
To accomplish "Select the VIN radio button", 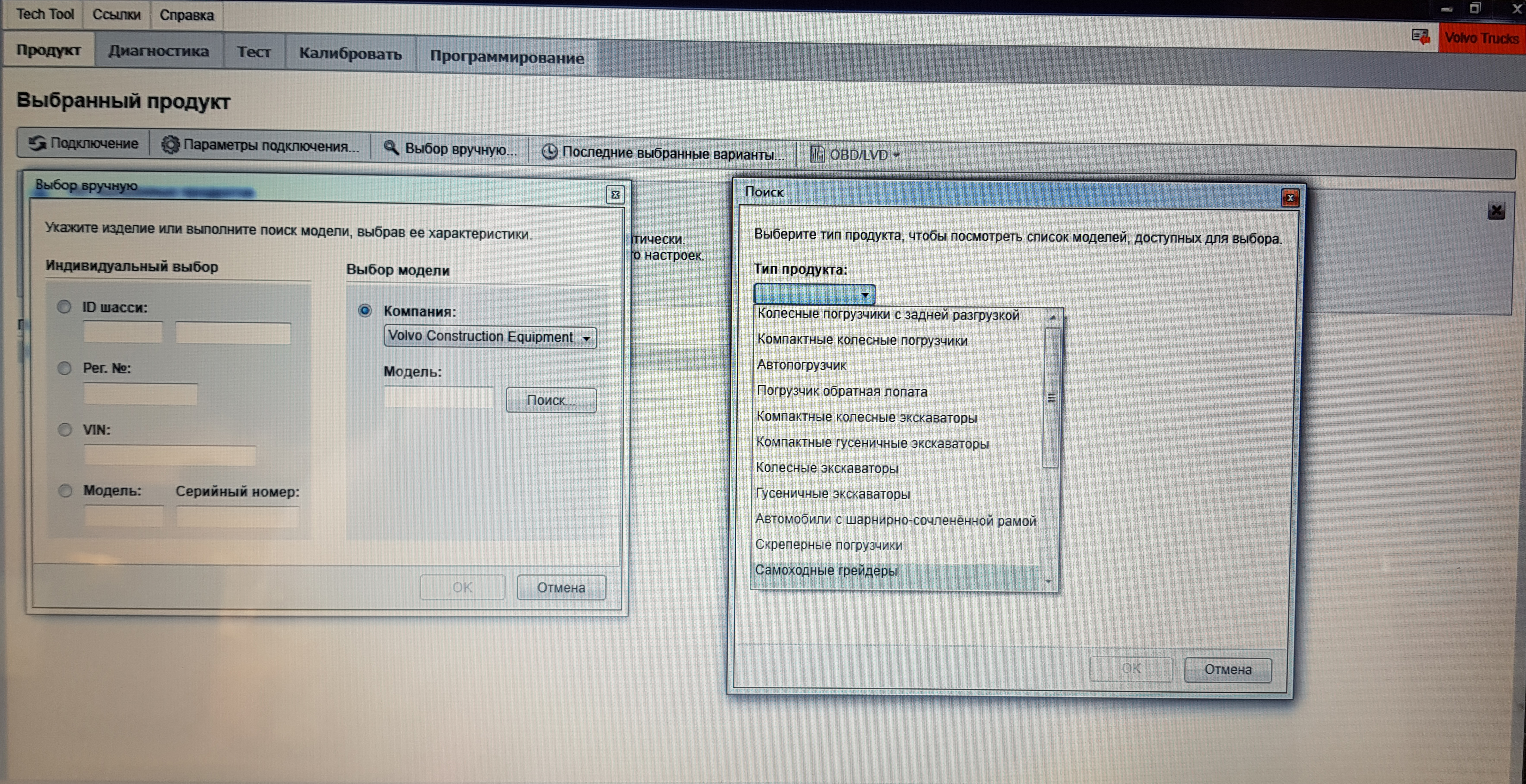I will tap(65, 429).
